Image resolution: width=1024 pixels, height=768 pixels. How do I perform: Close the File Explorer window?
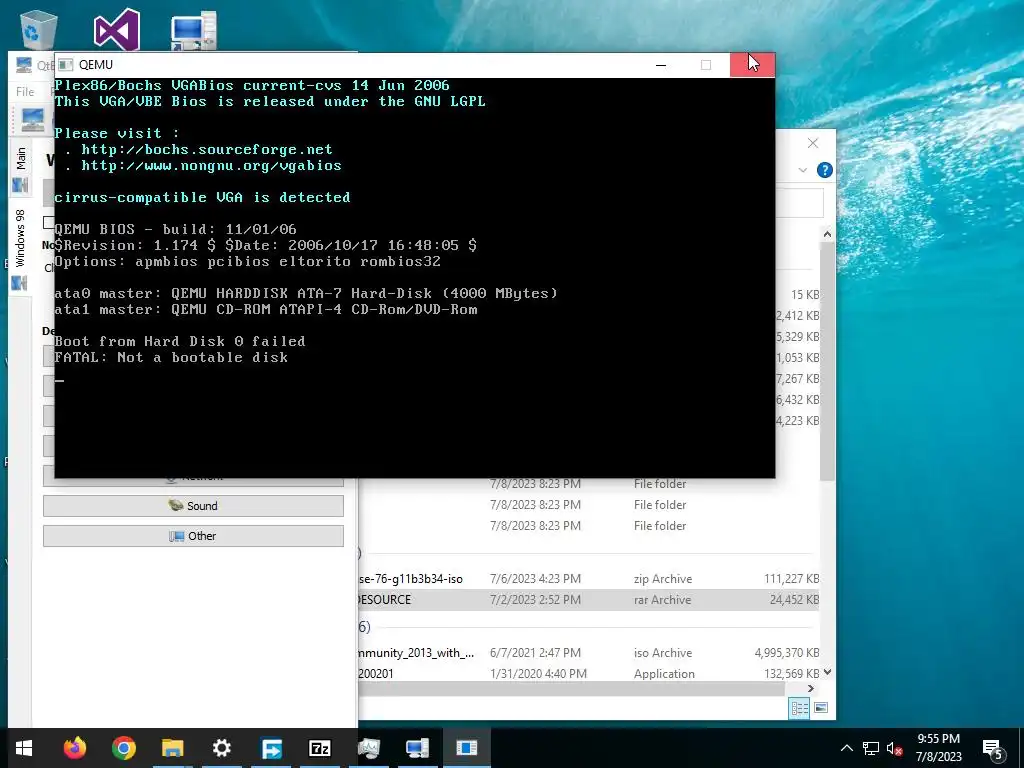812,143
